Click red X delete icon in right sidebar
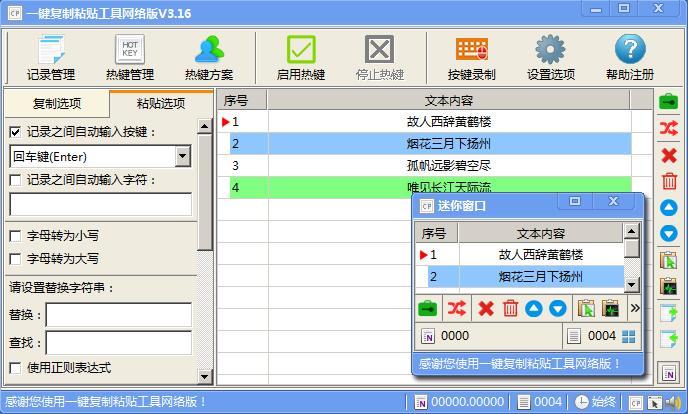This screenshot has height=414, width=688. 669,155
